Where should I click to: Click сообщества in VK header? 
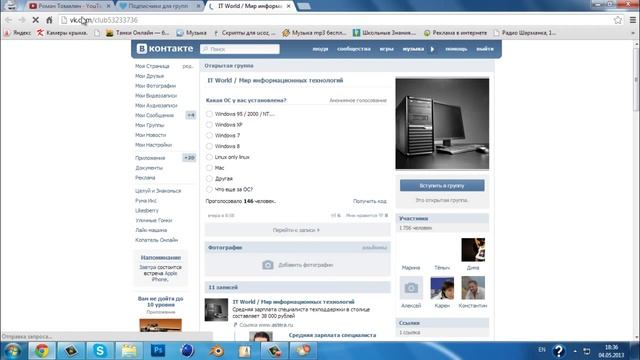click(x=354, y=49)
